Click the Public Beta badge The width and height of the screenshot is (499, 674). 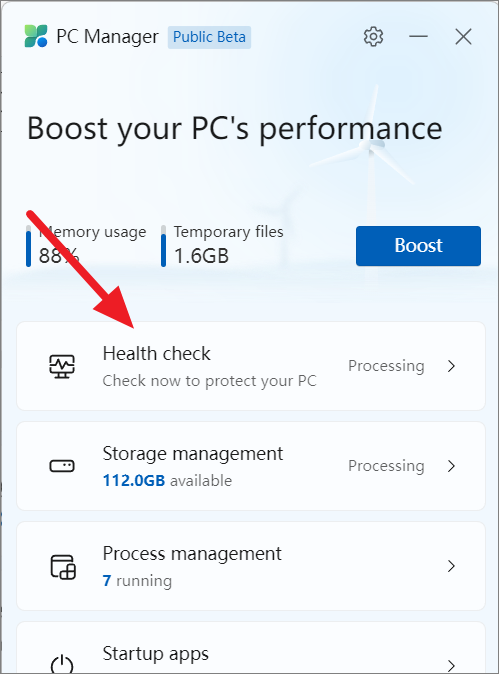[x=209, y=37]
